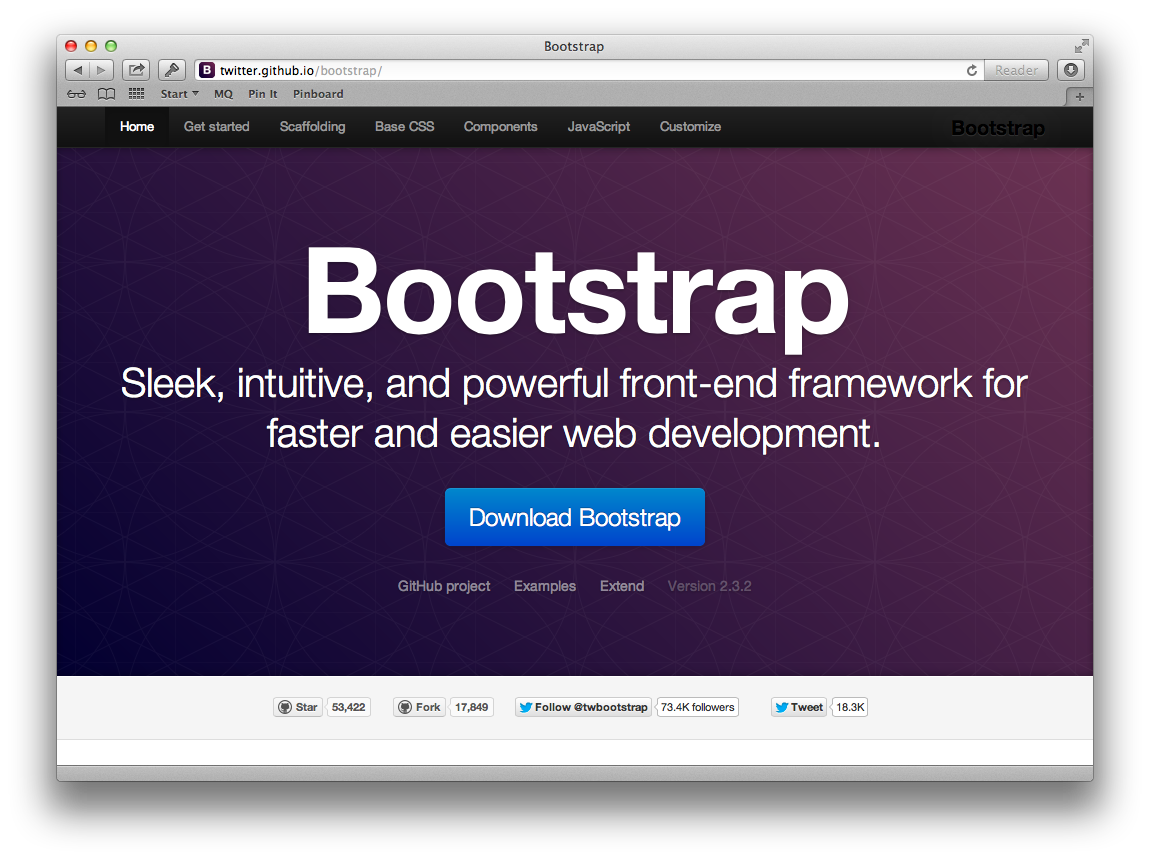Open the Get started nav item
Screen dimensions: 1150x860
[x=216, y=127]
